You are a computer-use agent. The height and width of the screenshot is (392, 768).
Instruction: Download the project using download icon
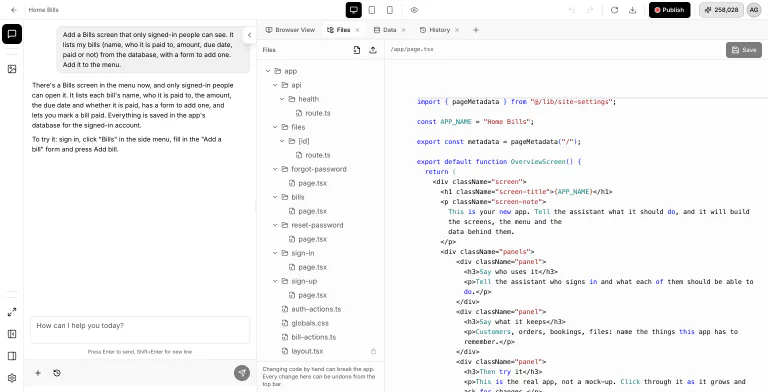pyautogui.click(x=632, y=10)
